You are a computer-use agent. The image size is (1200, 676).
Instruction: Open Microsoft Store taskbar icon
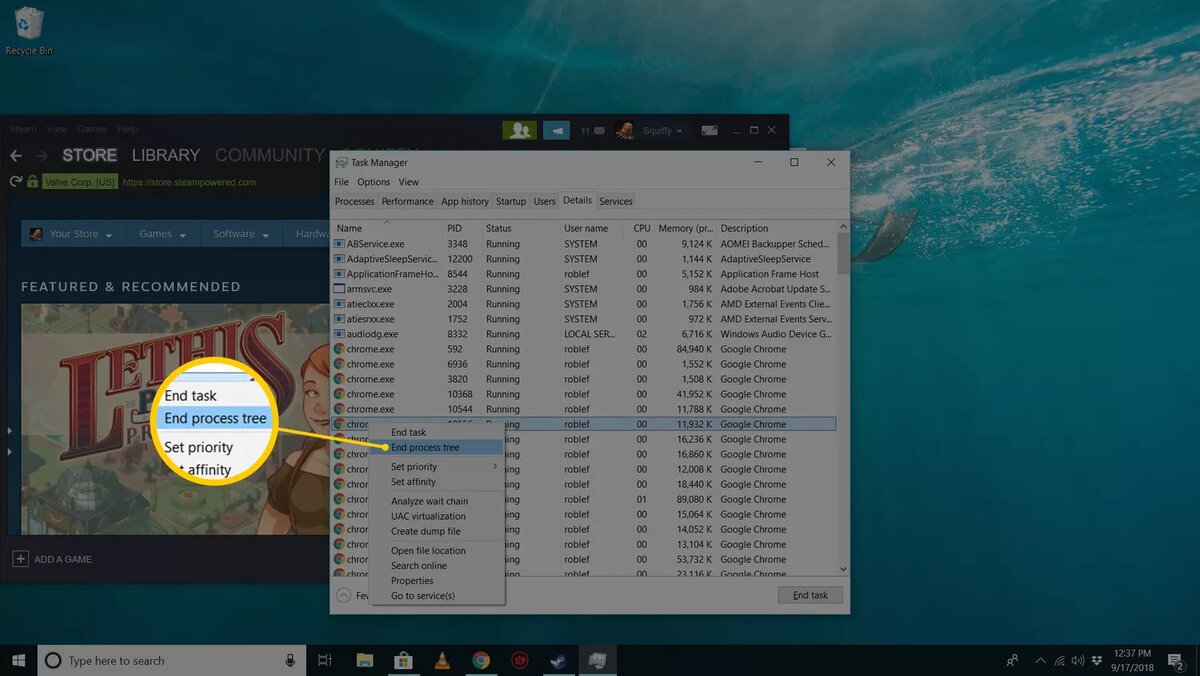pyautogui.click(x=403, y=660)
